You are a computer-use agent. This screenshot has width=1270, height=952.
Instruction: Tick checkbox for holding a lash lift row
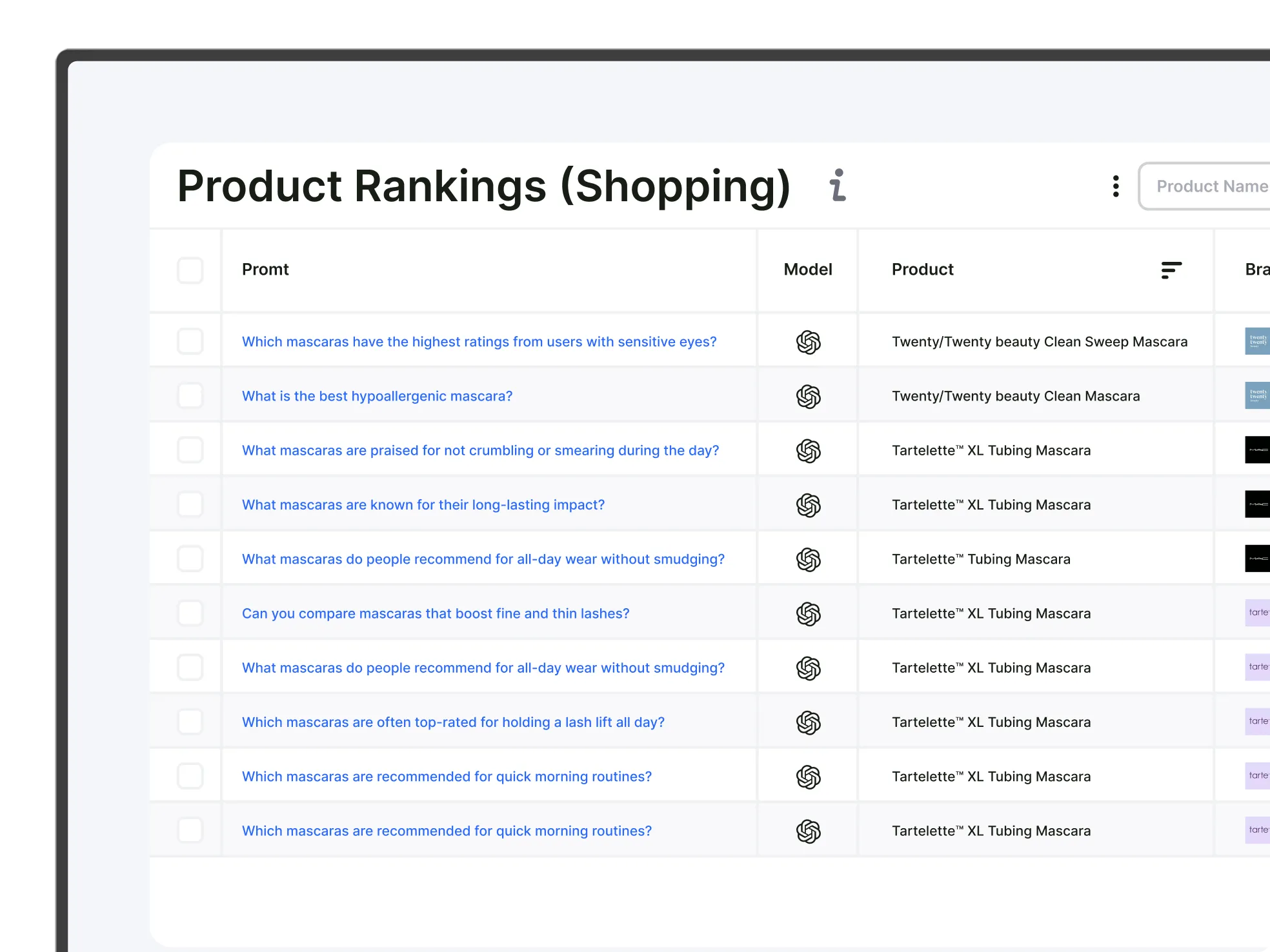190,722
